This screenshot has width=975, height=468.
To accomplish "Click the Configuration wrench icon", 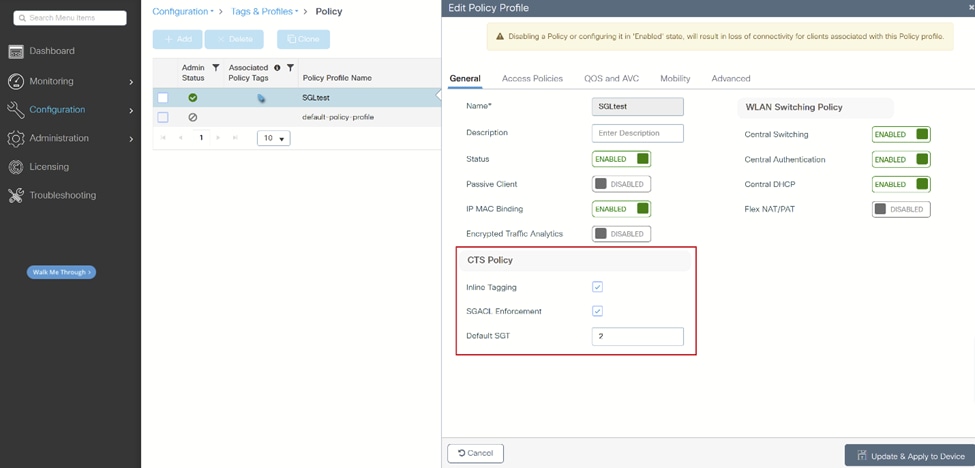I will (16, 110).
